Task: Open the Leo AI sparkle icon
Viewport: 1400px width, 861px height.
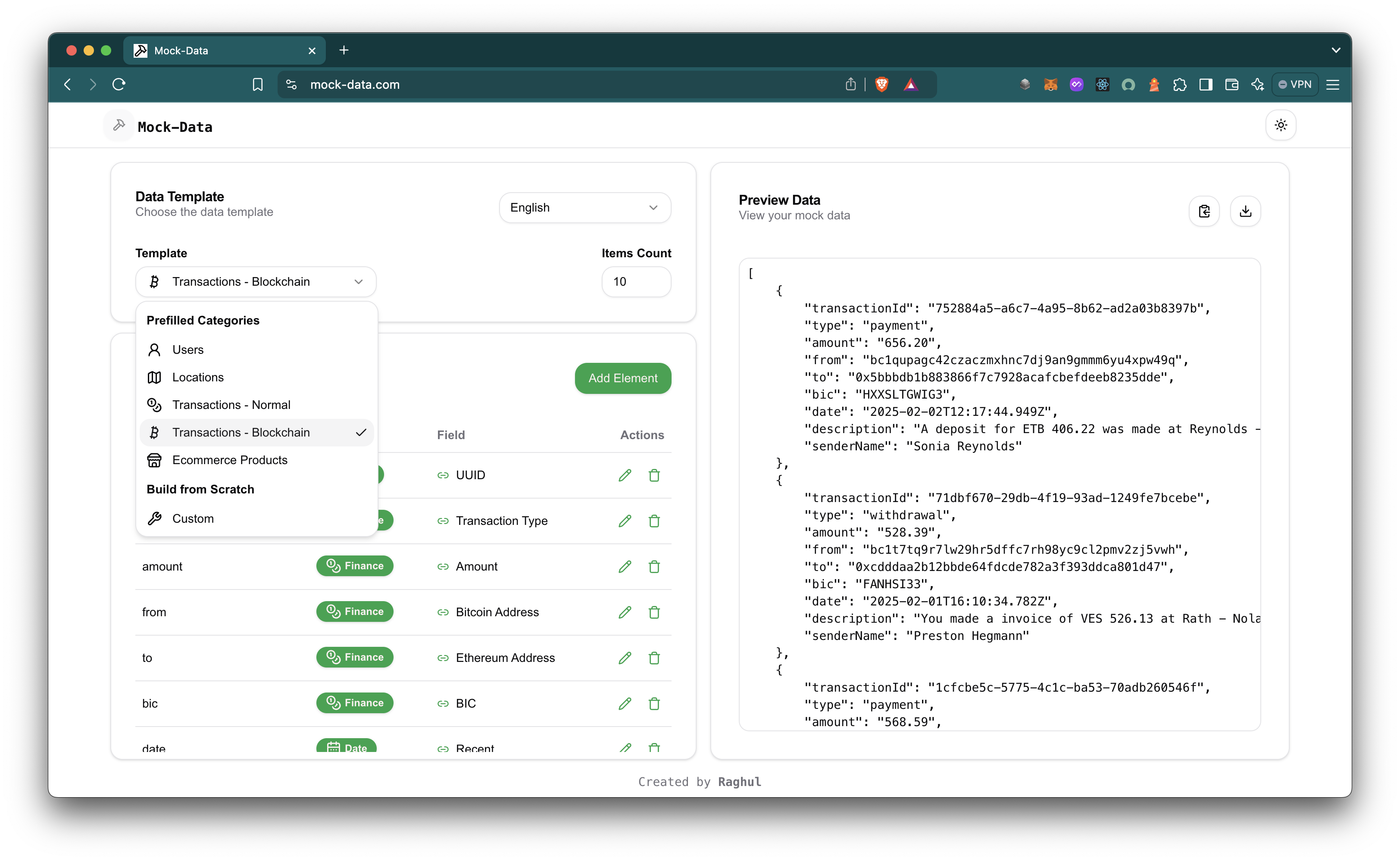Action: coord(1257,84)
